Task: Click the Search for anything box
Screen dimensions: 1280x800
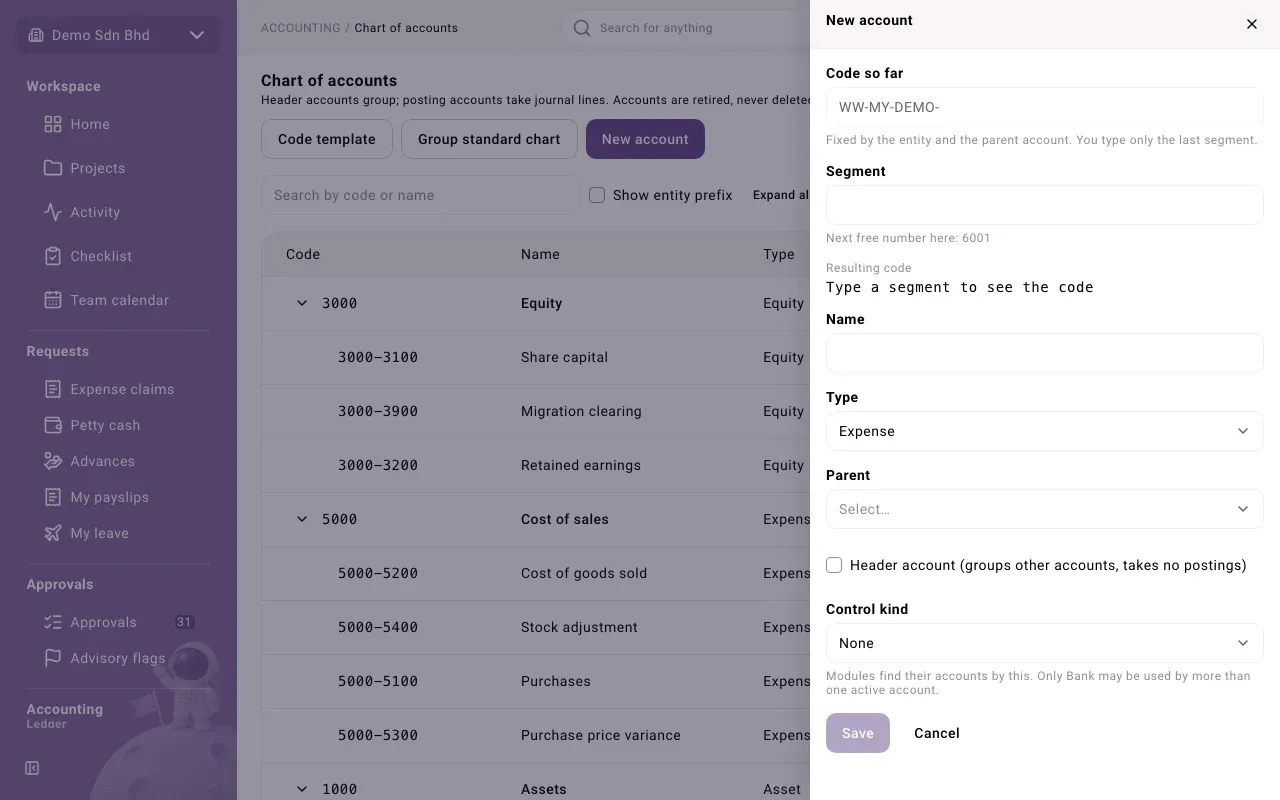Action: pyautogui.click(x=687, y=28)
